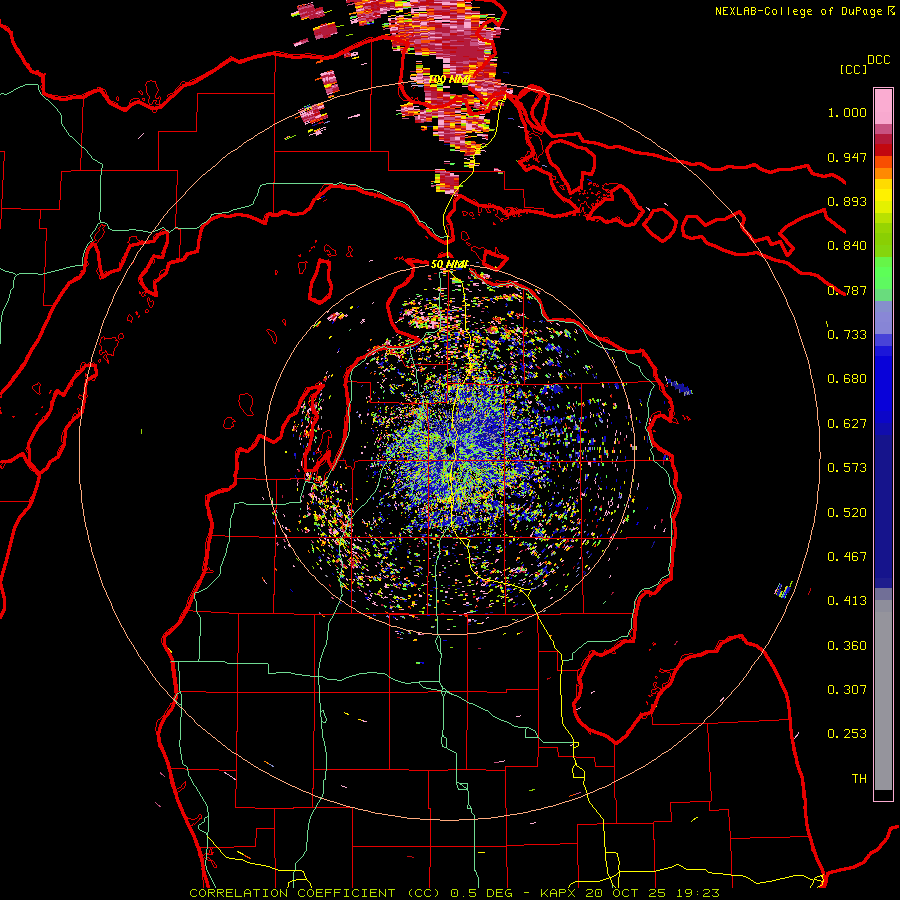Select the 0.733 scale label

pos(847,335)
